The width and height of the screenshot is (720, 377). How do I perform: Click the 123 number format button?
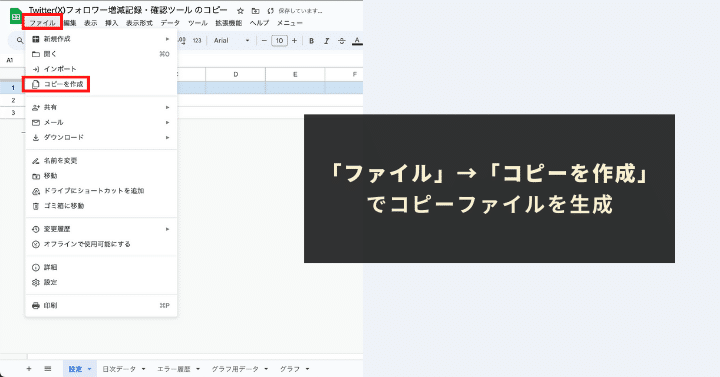[x=197, y=40]
